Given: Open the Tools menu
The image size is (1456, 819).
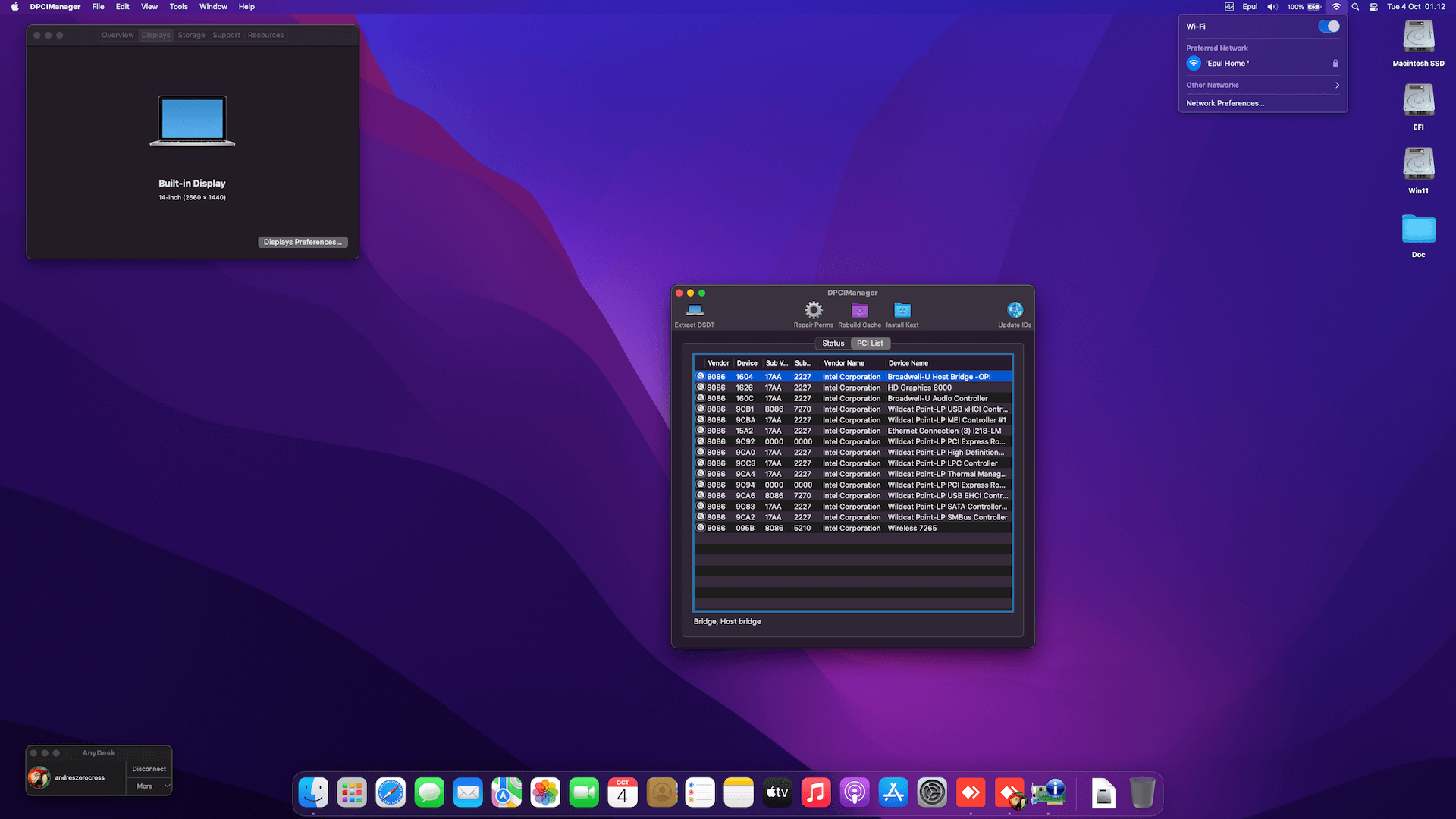Looking at the screenshot, I should [178, 7].
